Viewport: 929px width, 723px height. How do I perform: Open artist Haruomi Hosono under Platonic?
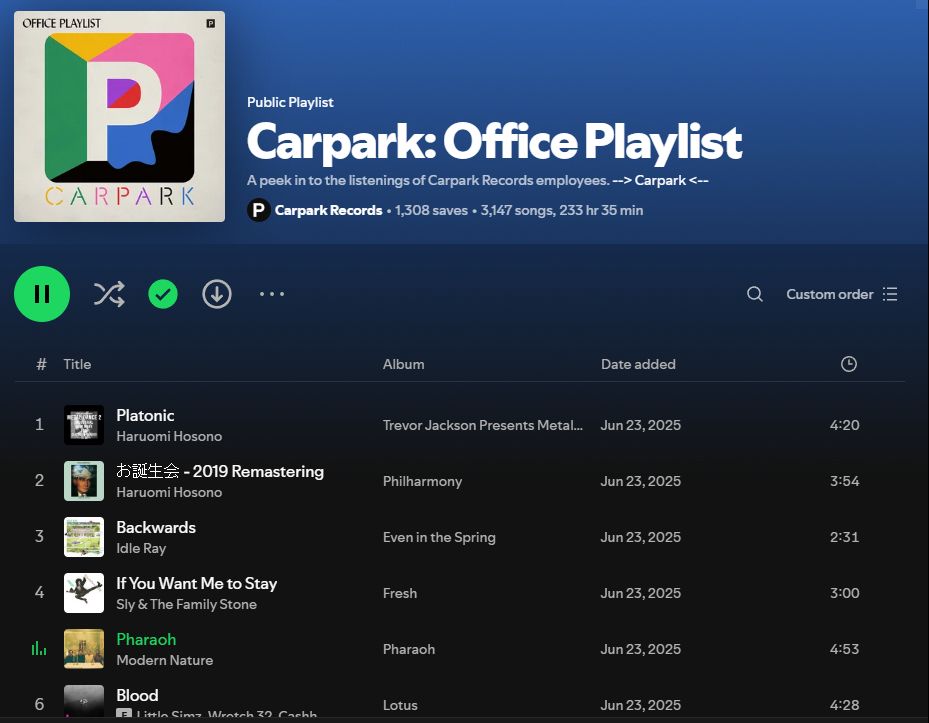[169, 436]
